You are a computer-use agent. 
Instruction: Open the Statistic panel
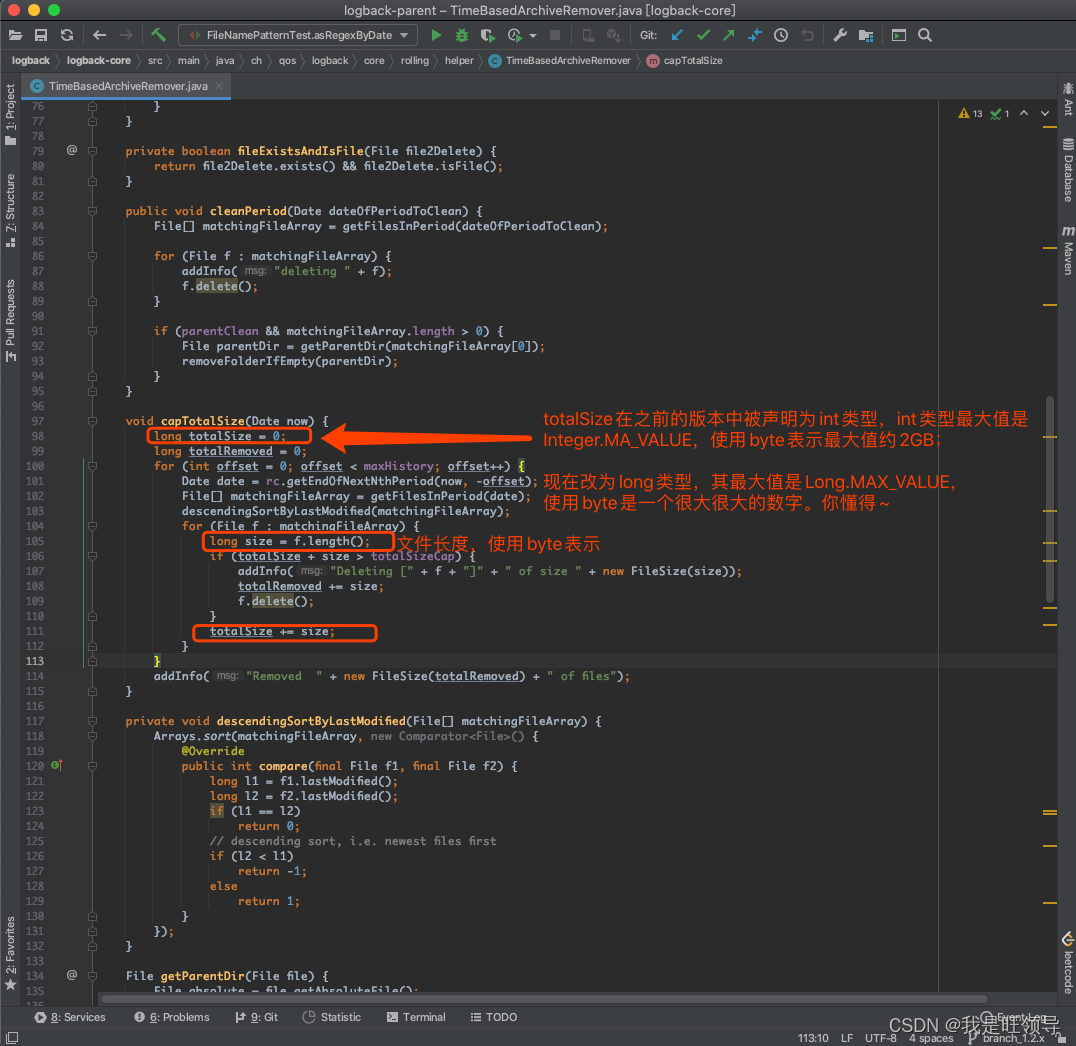(332, 1017)
